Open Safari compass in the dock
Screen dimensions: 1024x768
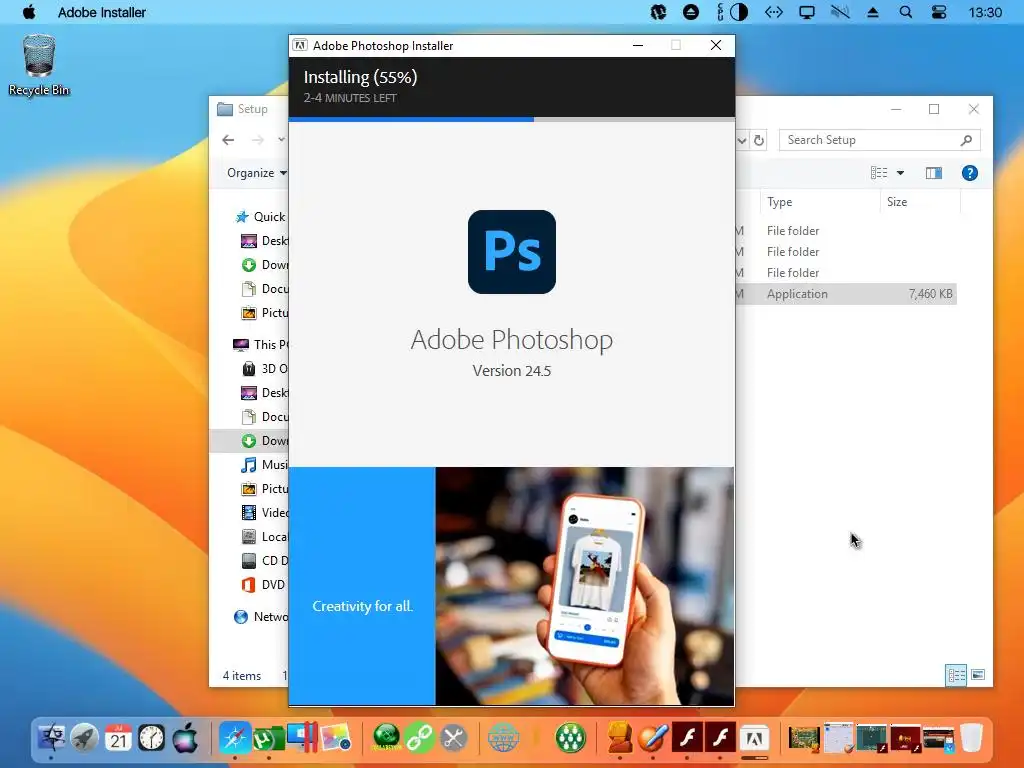[234, 738]
